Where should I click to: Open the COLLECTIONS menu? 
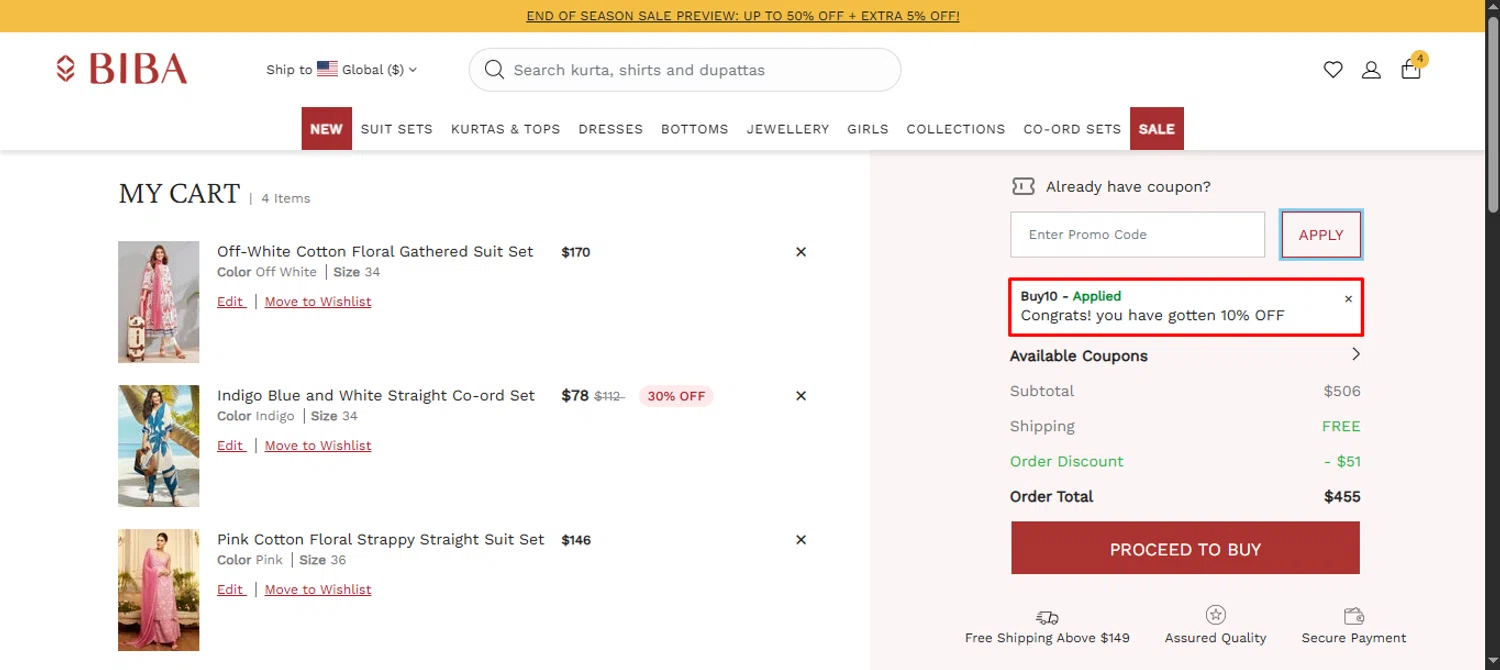(956, 129)
